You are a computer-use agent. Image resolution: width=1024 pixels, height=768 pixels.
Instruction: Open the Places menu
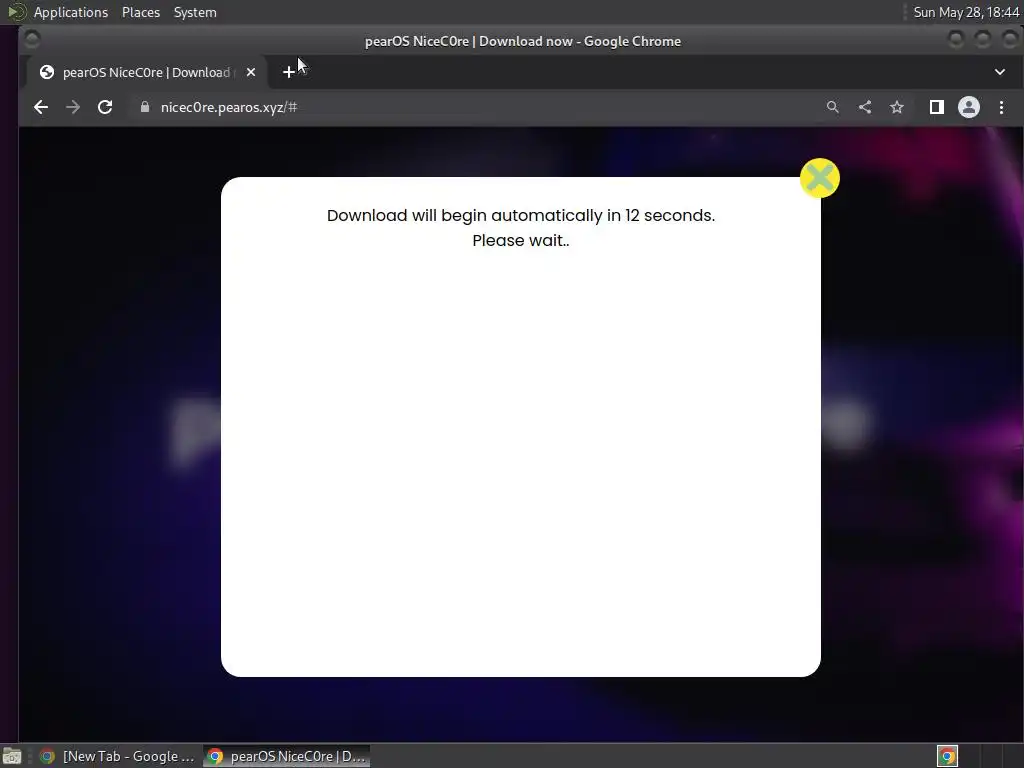point(140,12)
